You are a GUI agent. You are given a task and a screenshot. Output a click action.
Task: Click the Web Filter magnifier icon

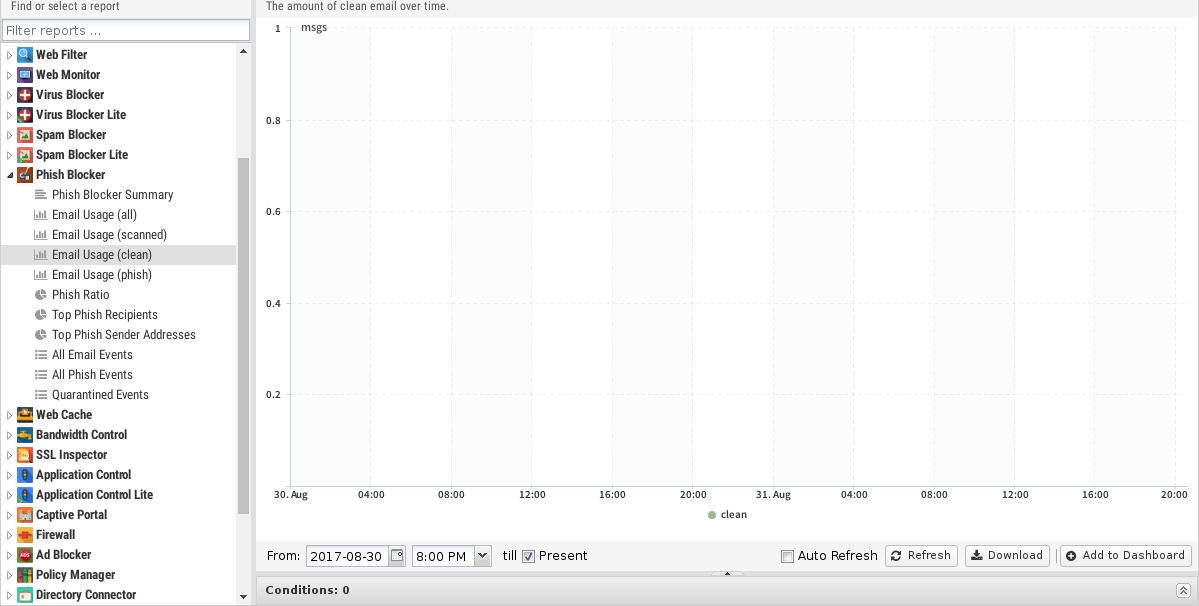pos(24,55)
